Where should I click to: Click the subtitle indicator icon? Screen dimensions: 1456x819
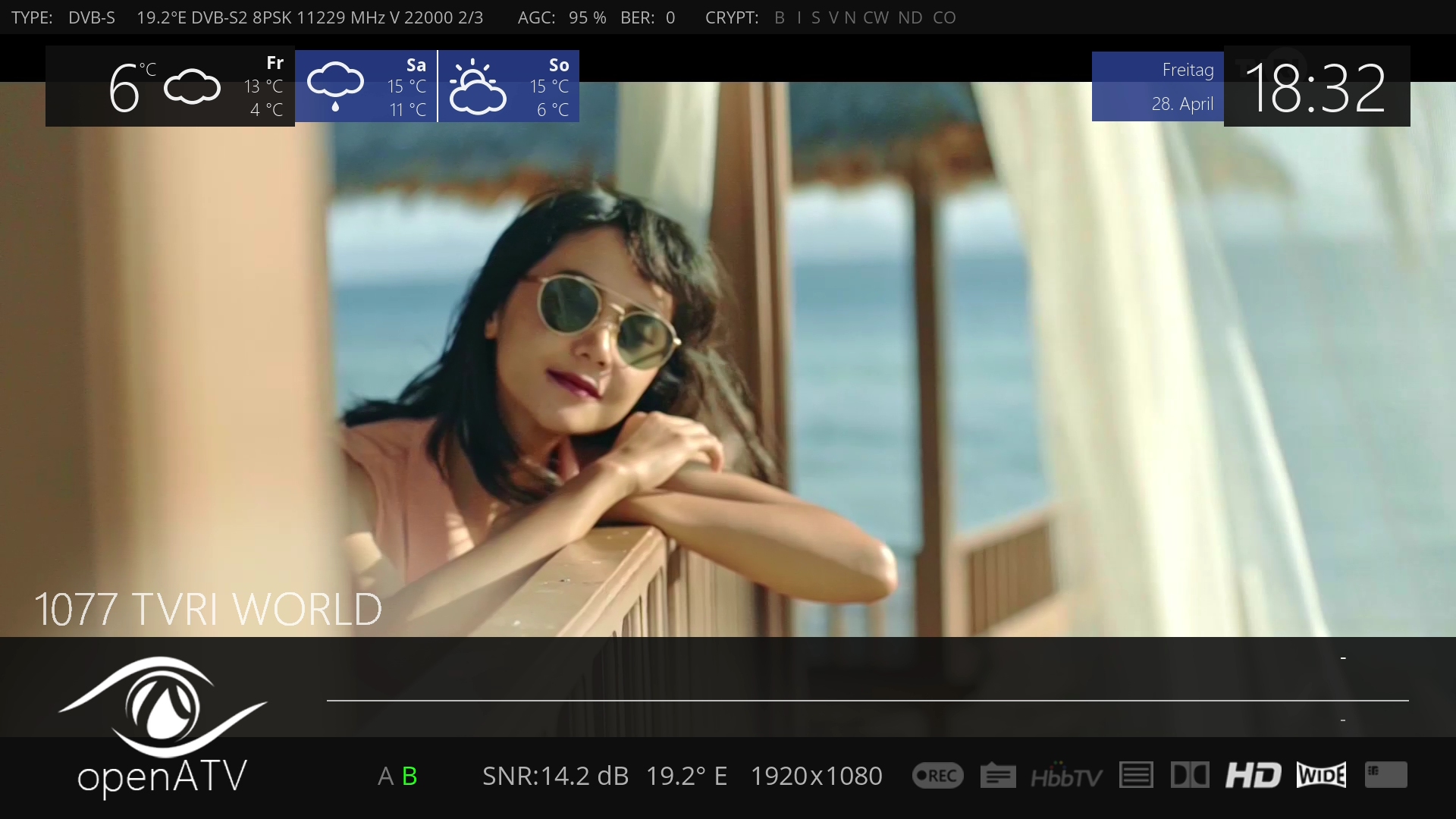pos(998,776)
